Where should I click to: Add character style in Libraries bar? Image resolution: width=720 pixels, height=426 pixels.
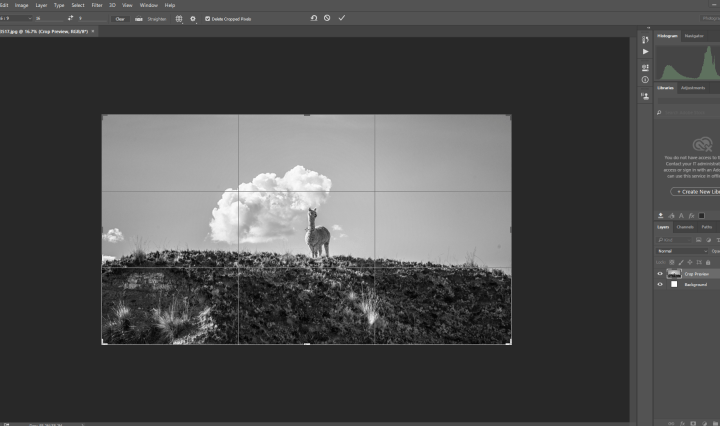pyautogui.click(x=681, y=215)
